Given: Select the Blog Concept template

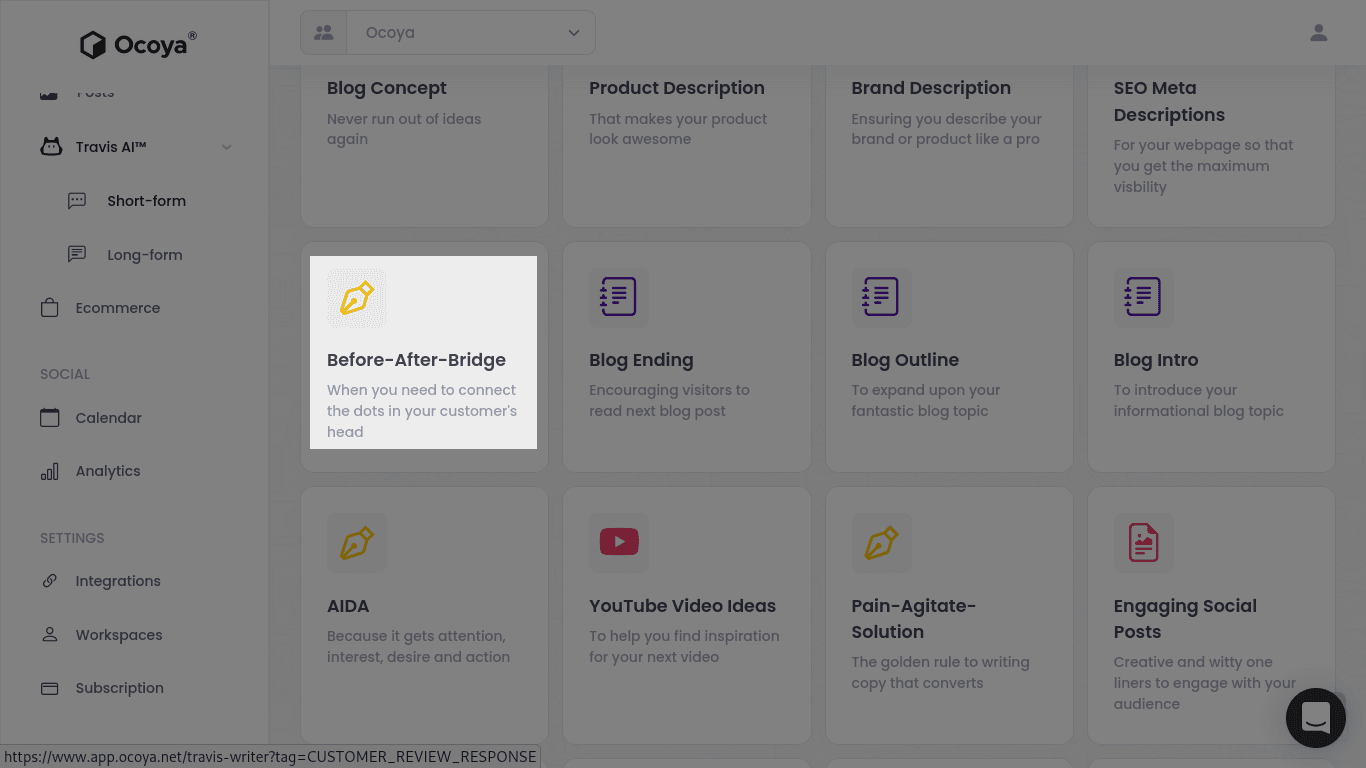Looking at the screenshot, I should coord(387,88).
